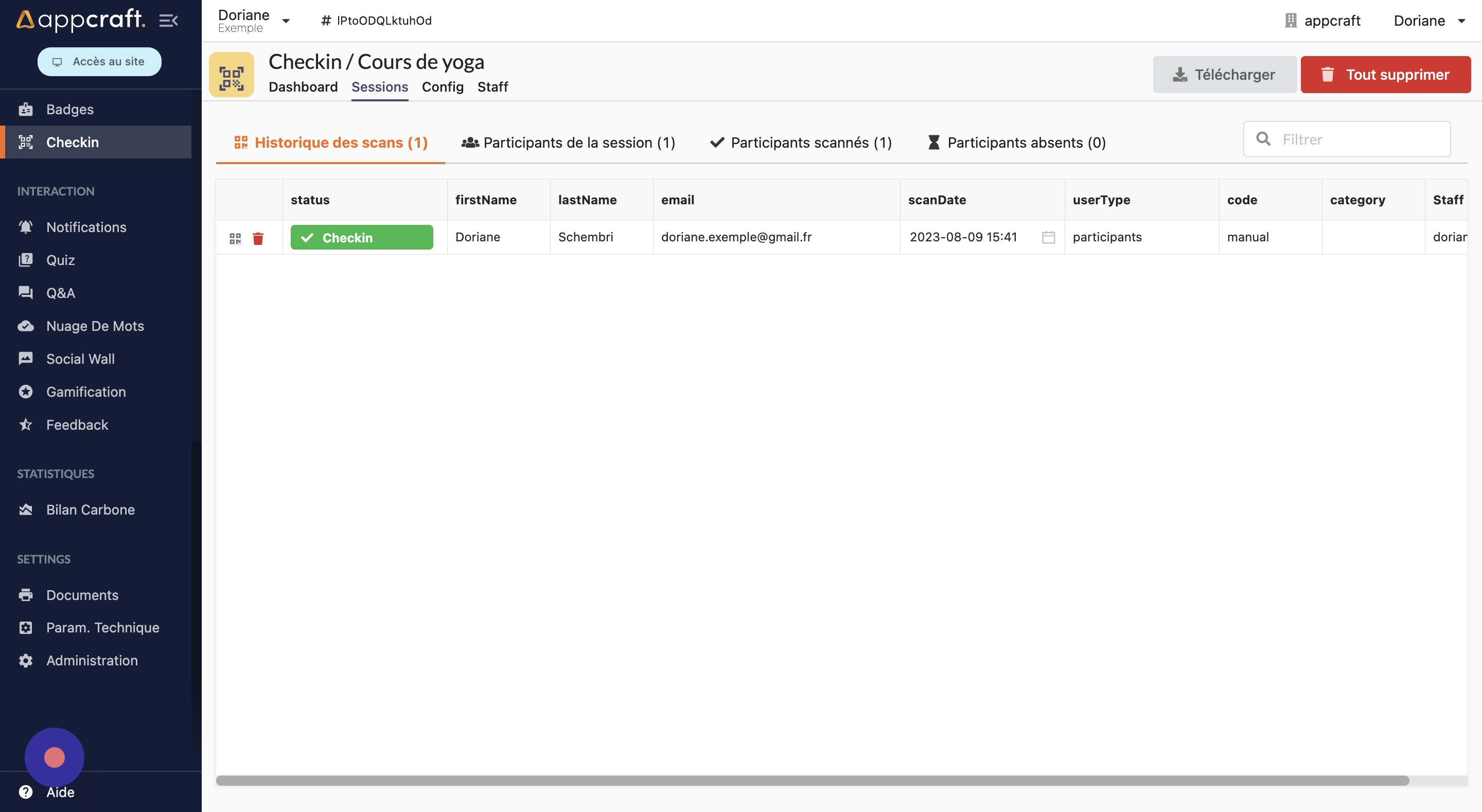Click the horizontal scrollbar under the table
This screenshot has height=812, width=1482.
pyautogui.click(x=812, y=780)
